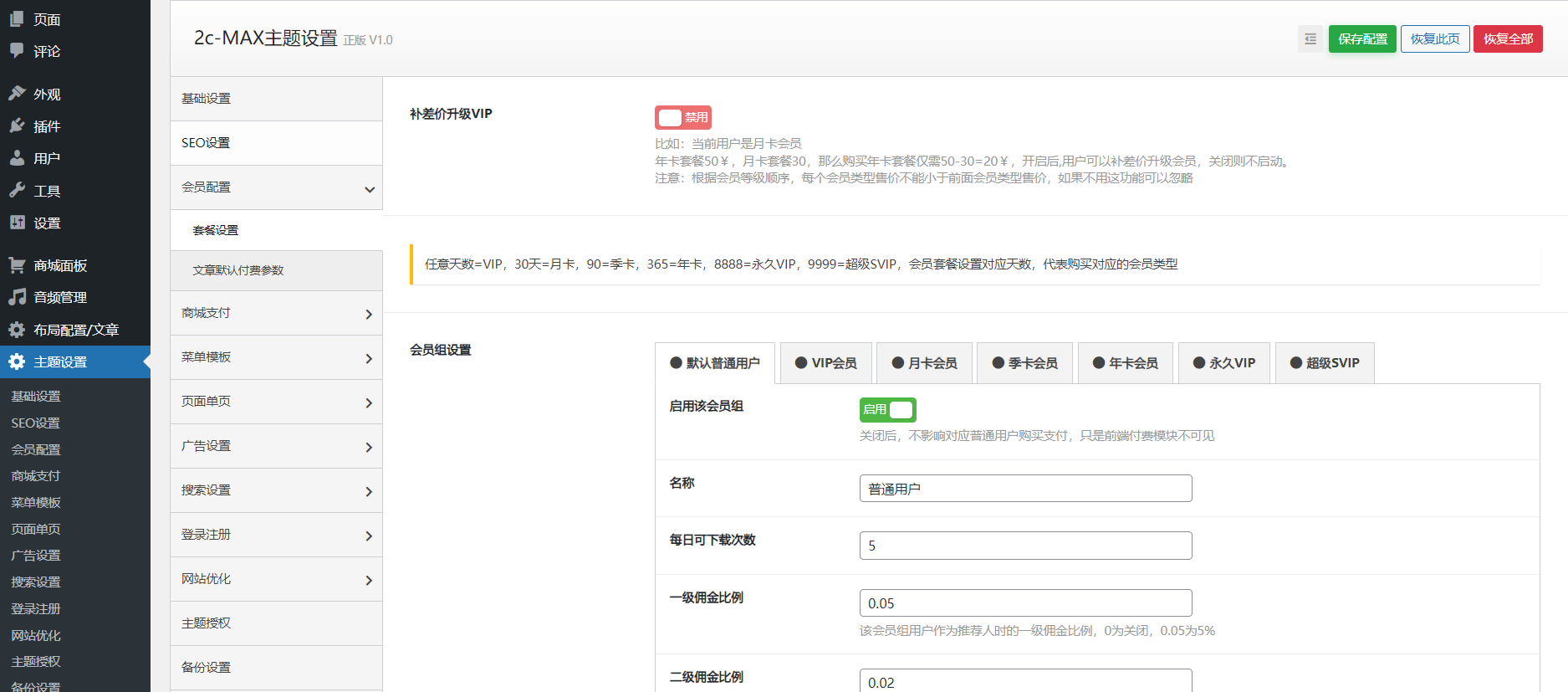Viewport: 1568px width, 692px height.
Task: Click the 评论 comments bubble icon
Action: point(17,50)
